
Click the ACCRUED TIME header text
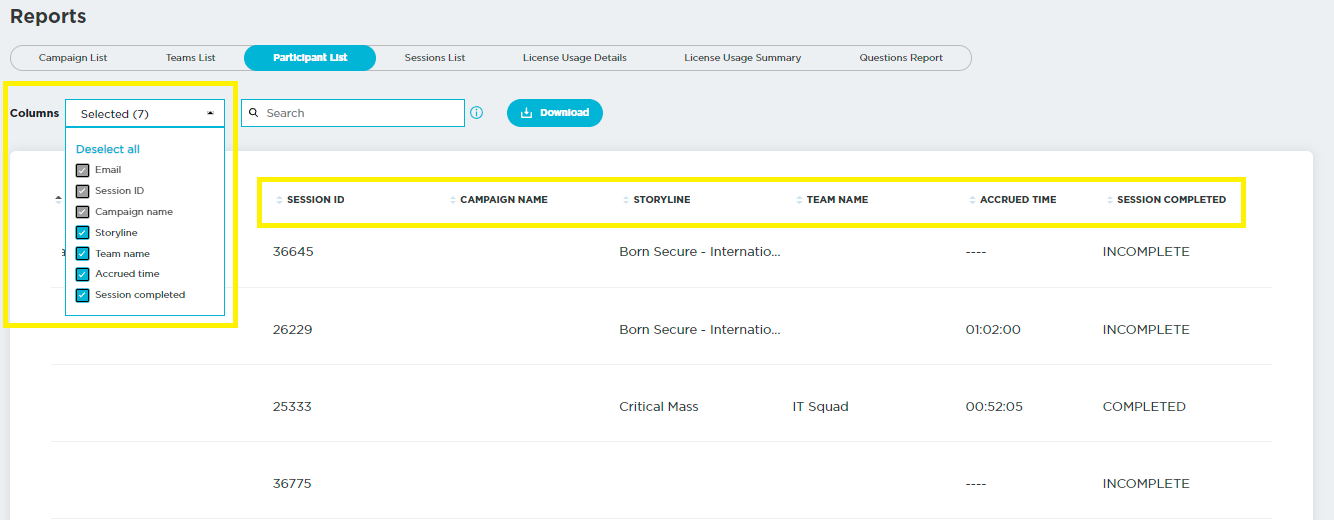pyautogui.click(x=1018, y=200)
